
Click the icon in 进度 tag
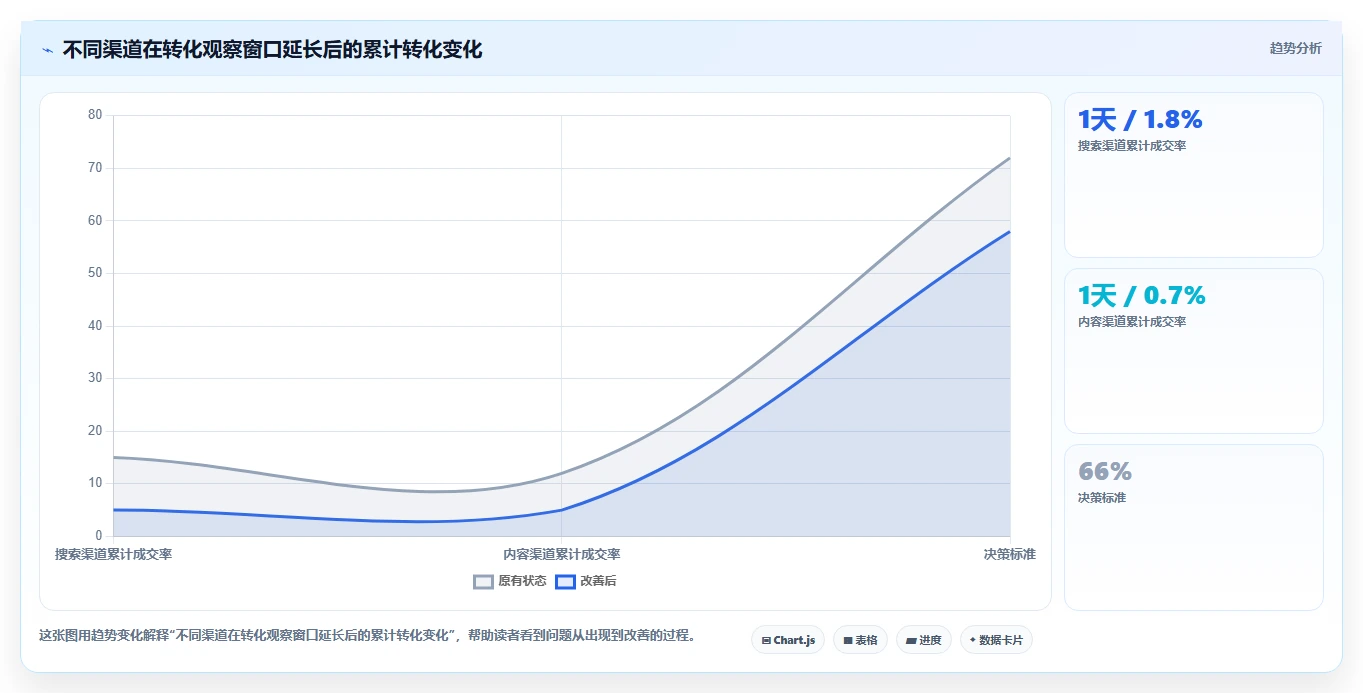coord(911,640)
